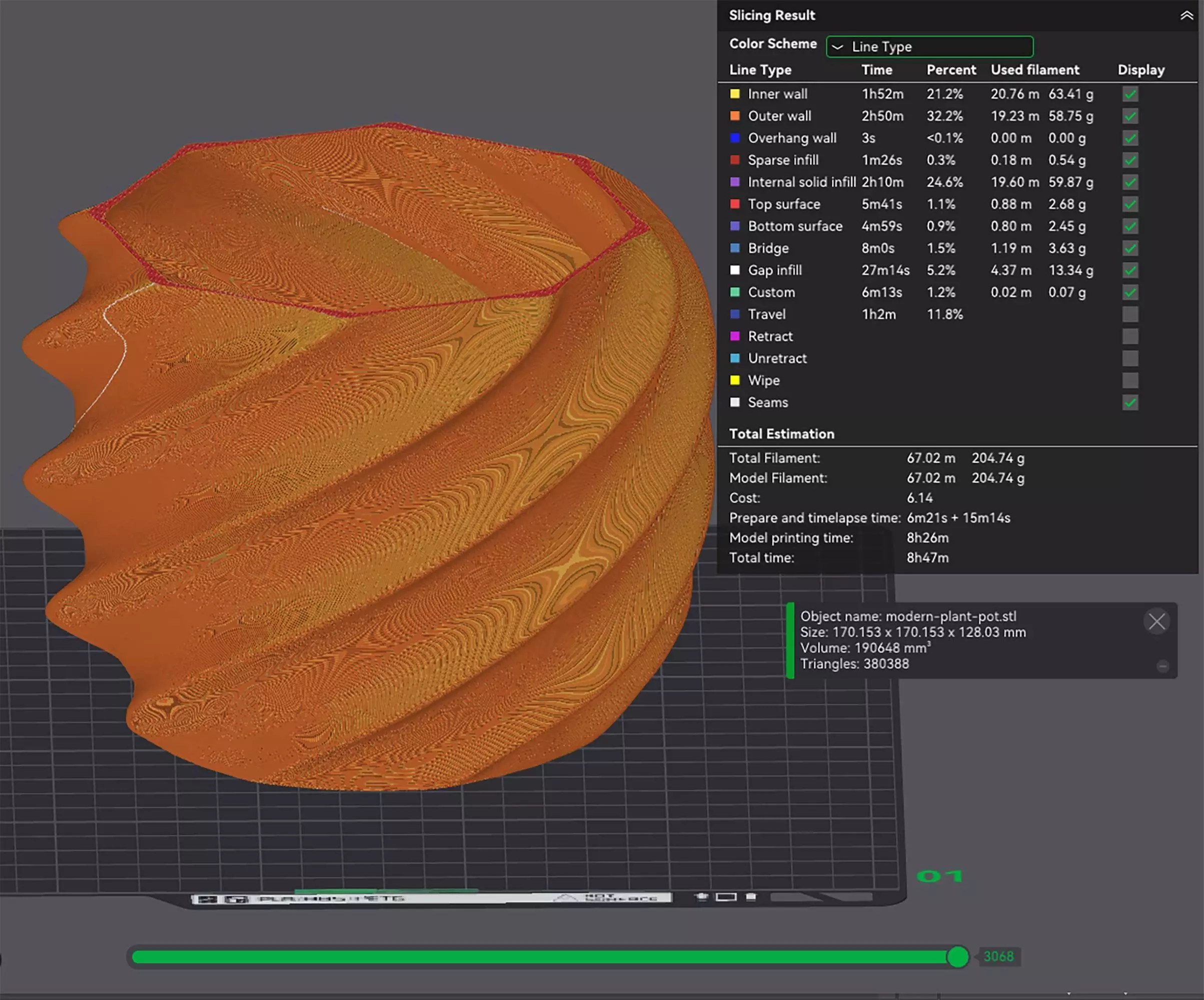Toggle Bottom surface display checkbox

tap(1130, 226)
